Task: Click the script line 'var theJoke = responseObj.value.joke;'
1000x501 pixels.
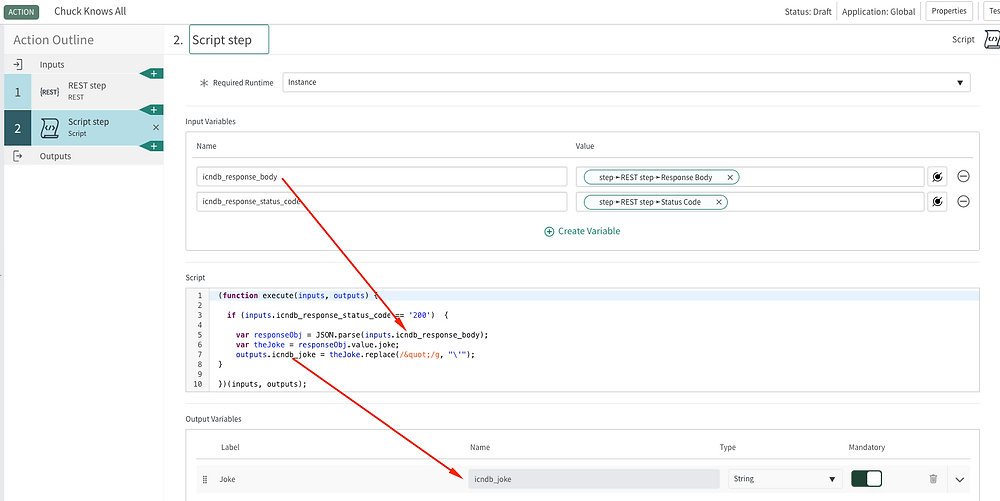Action: (317, 345)
